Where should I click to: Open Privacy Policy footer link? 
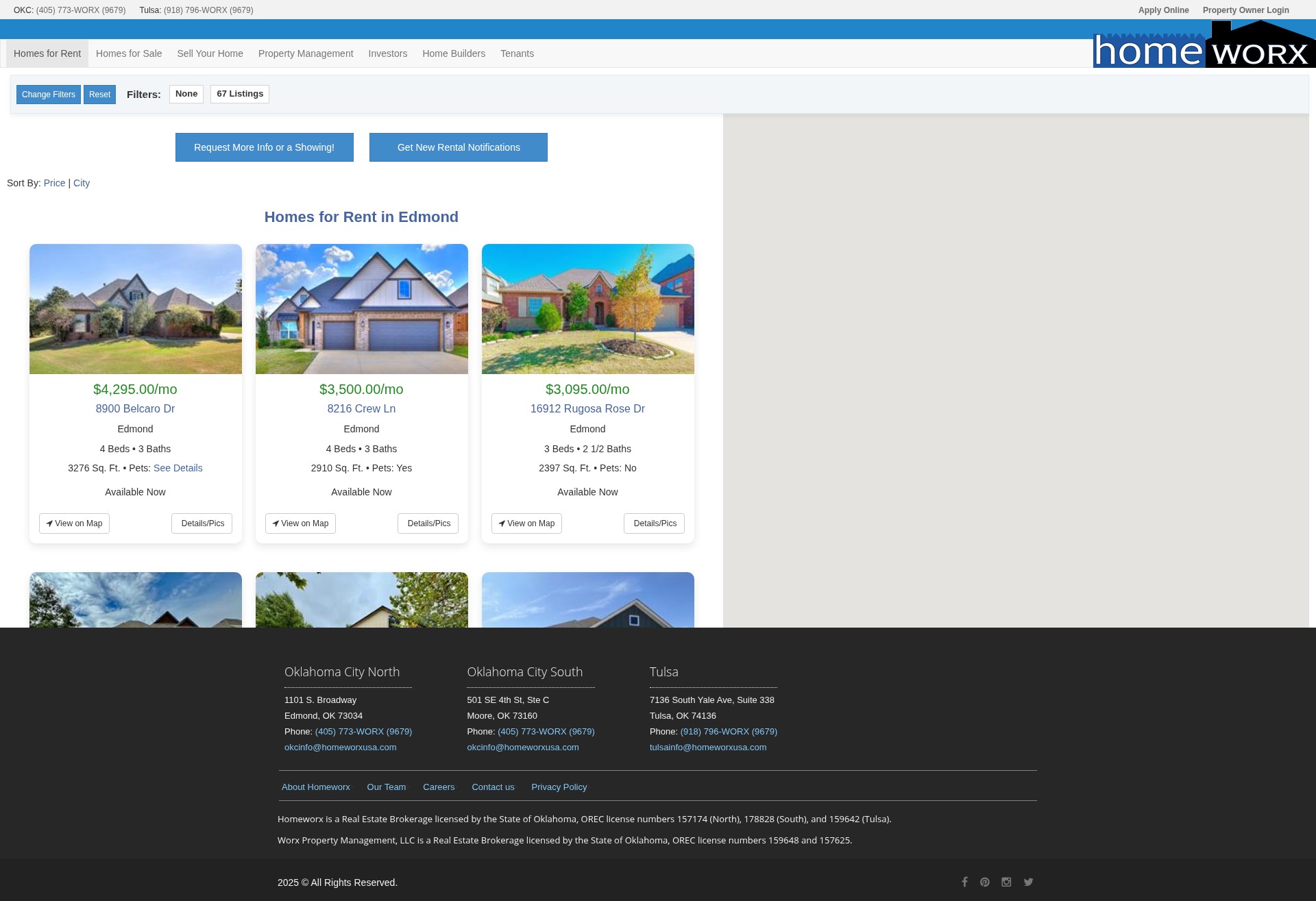[559, 787]
